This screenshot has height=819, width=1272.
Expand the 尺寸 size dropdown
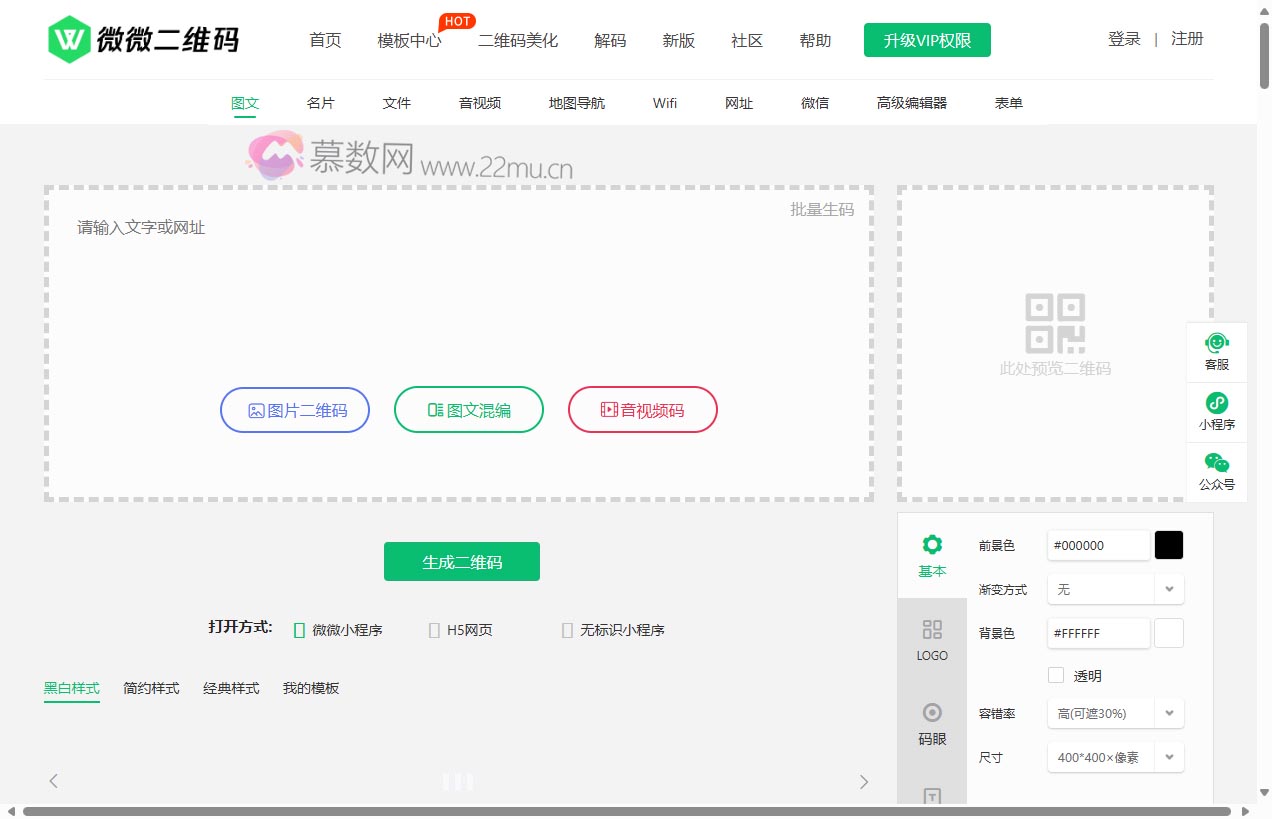point(1115,757)
